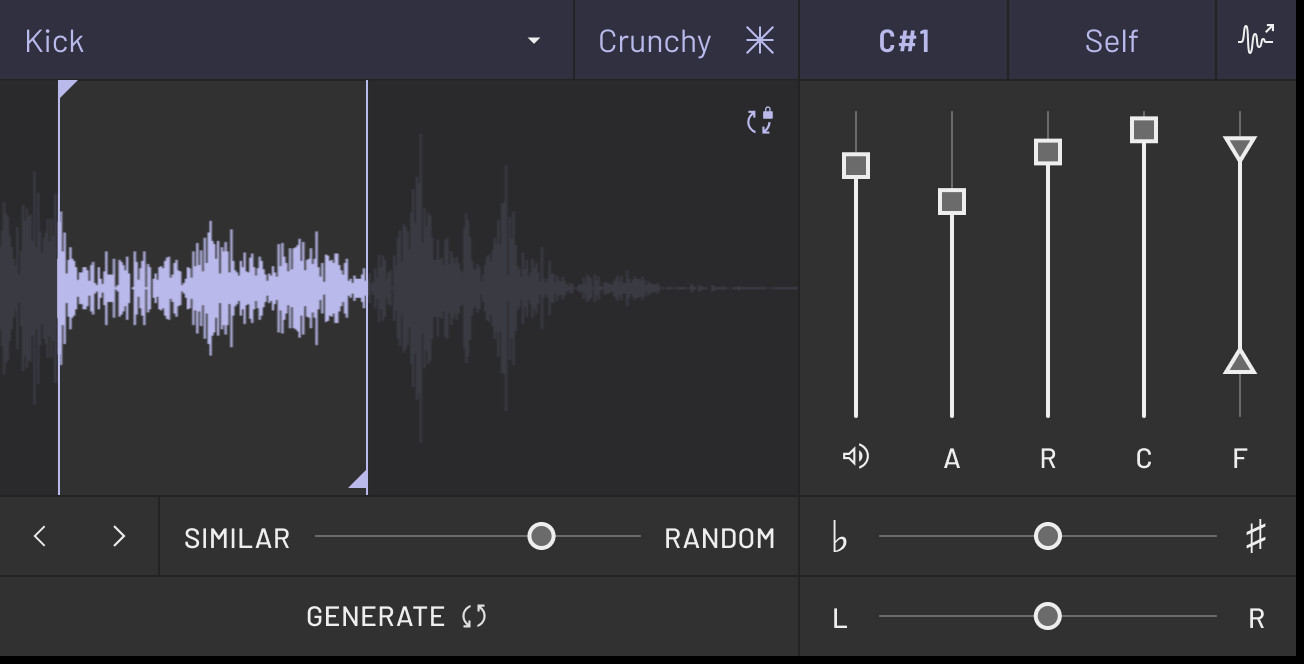Click the waveform expand icon at top right
This screenshot has height=664, width=1304.
tap(1256, 40)
